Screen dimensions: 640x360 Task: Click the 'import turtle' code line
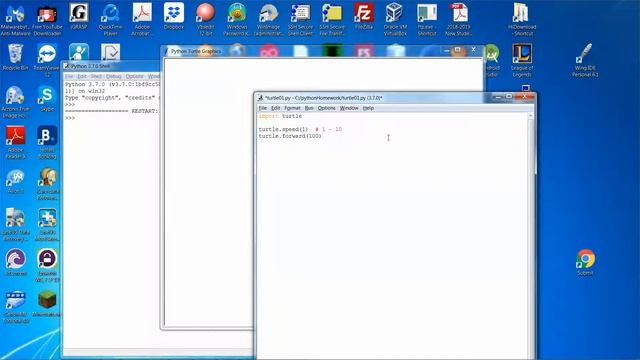pos(280,116)
